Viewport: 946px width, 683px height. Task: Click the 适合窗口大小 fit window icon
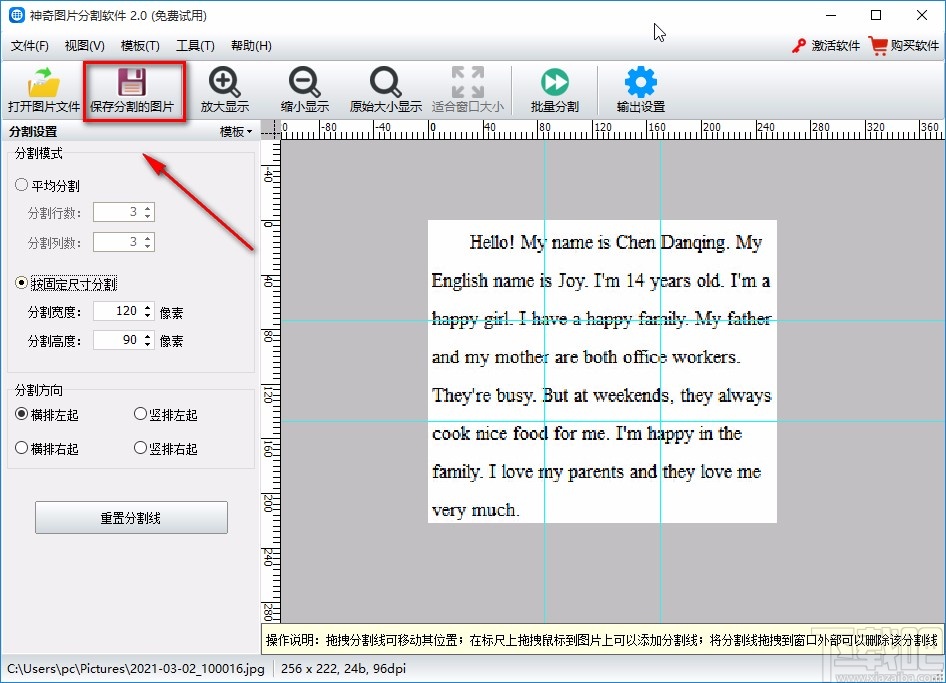click(468, 83)
